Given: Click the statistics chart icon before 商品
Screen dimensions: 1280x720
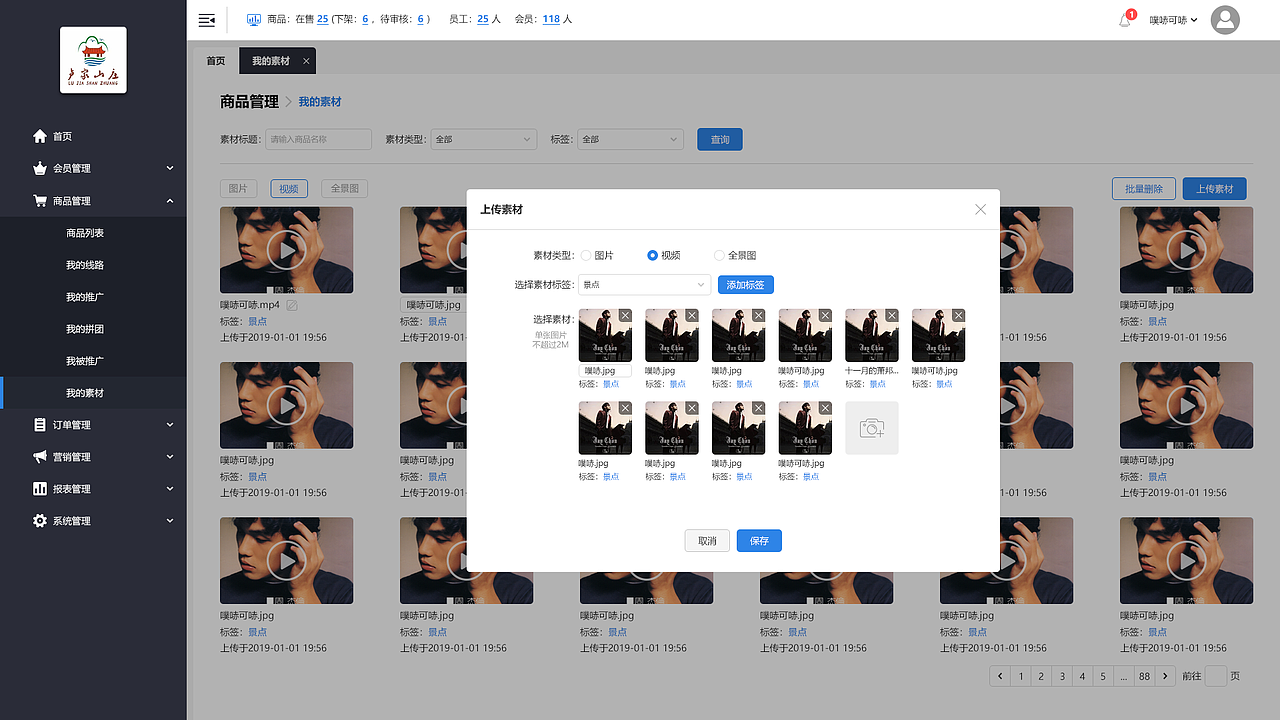Looking at the screenshot, I should pos(253,20).
